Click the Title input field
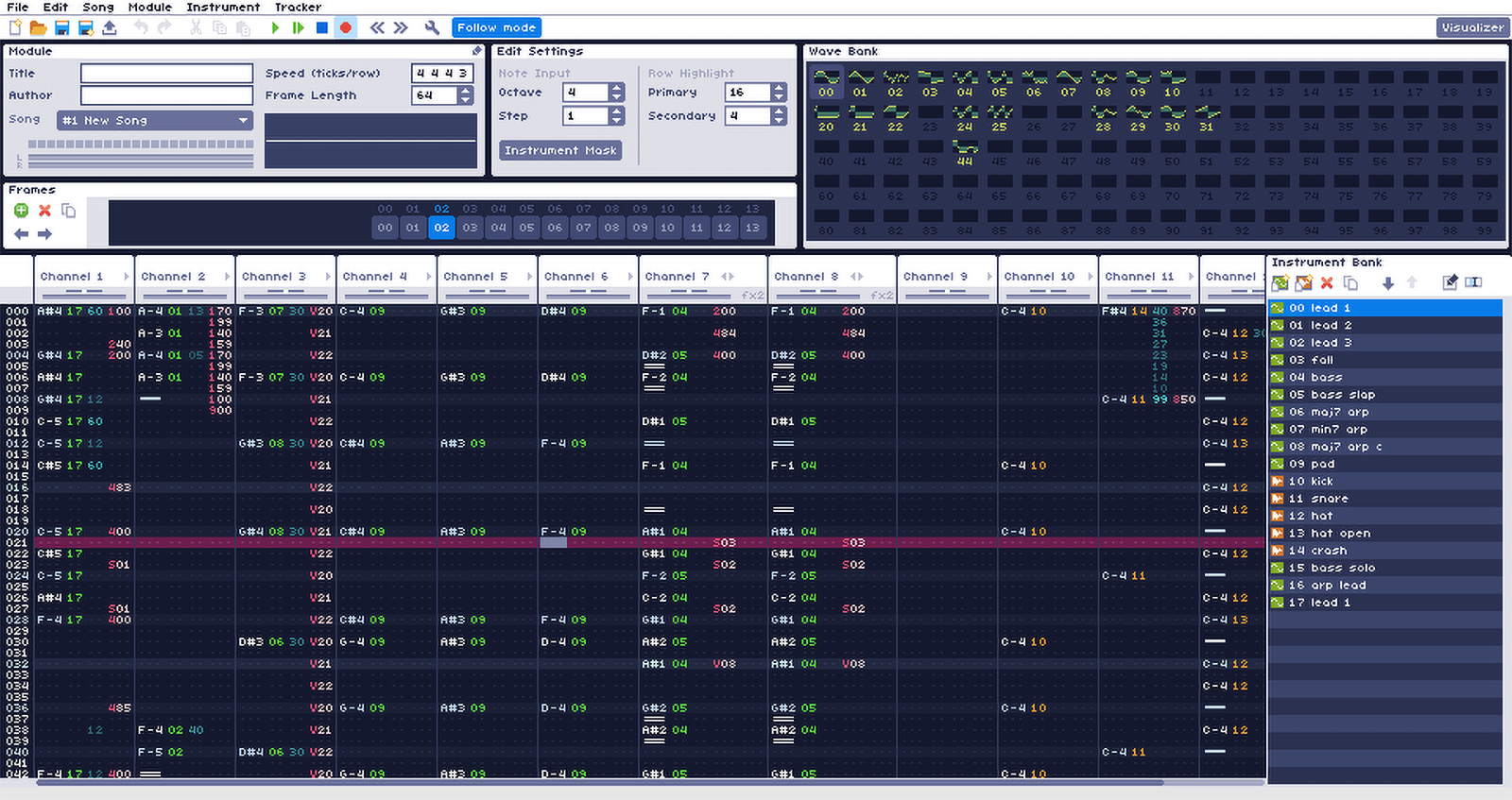Image resolution: width=1512 pixels, height=800 pixels. [x=166, y=73]
